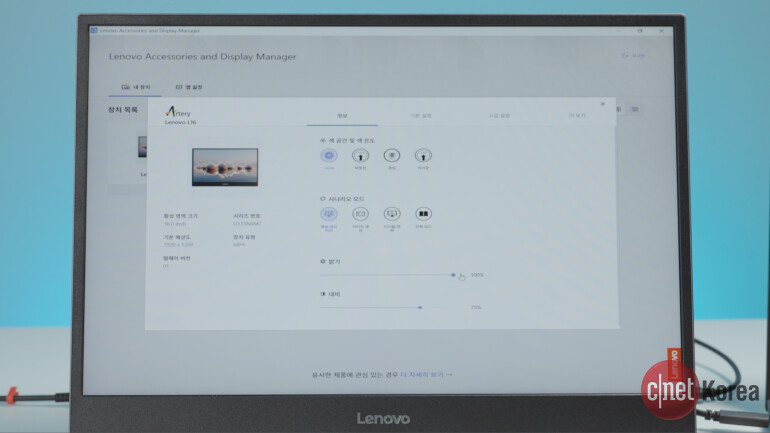Switch to list view in the device list
This screenshot has height=433, width=770.
(634, 109)
